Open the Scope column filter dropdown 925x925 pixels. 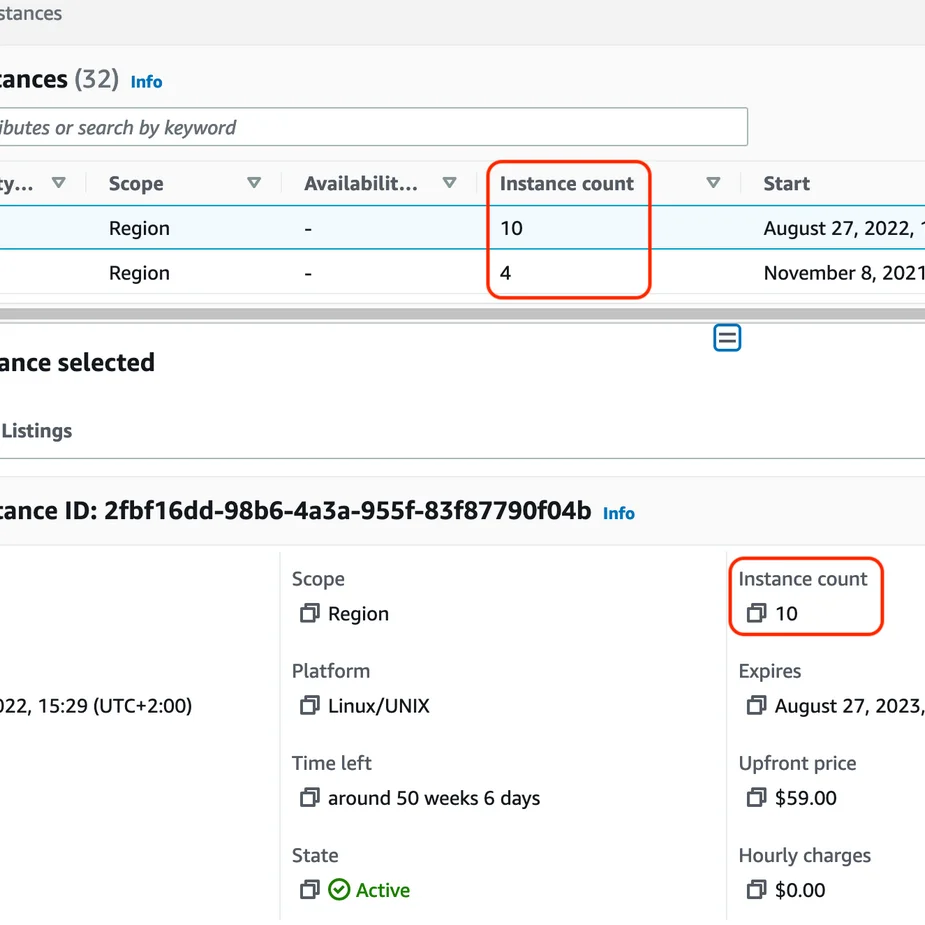pyautogui.click(x=254, y=183)
